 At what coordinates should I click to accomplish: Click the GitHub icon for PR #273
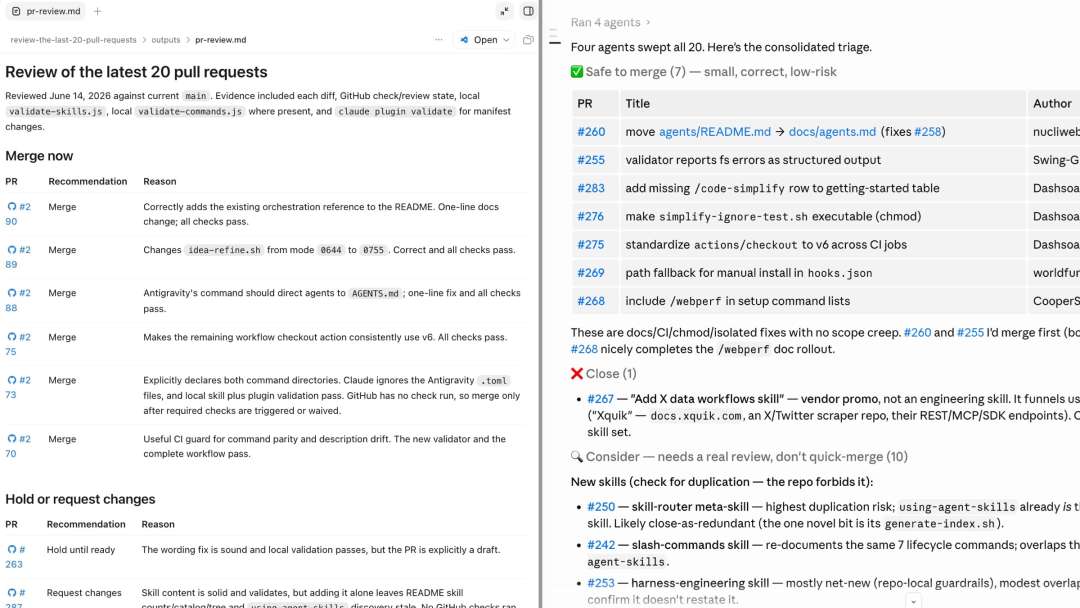pos(12,380)
